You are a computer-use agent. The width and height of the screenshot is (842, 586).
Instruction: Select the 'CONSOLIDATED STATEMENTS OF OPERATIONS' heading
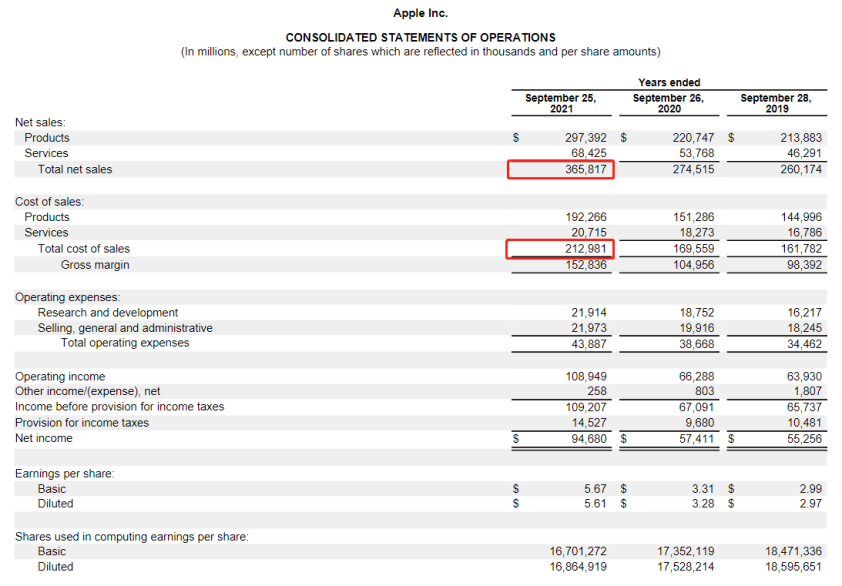tap(420, 38)
